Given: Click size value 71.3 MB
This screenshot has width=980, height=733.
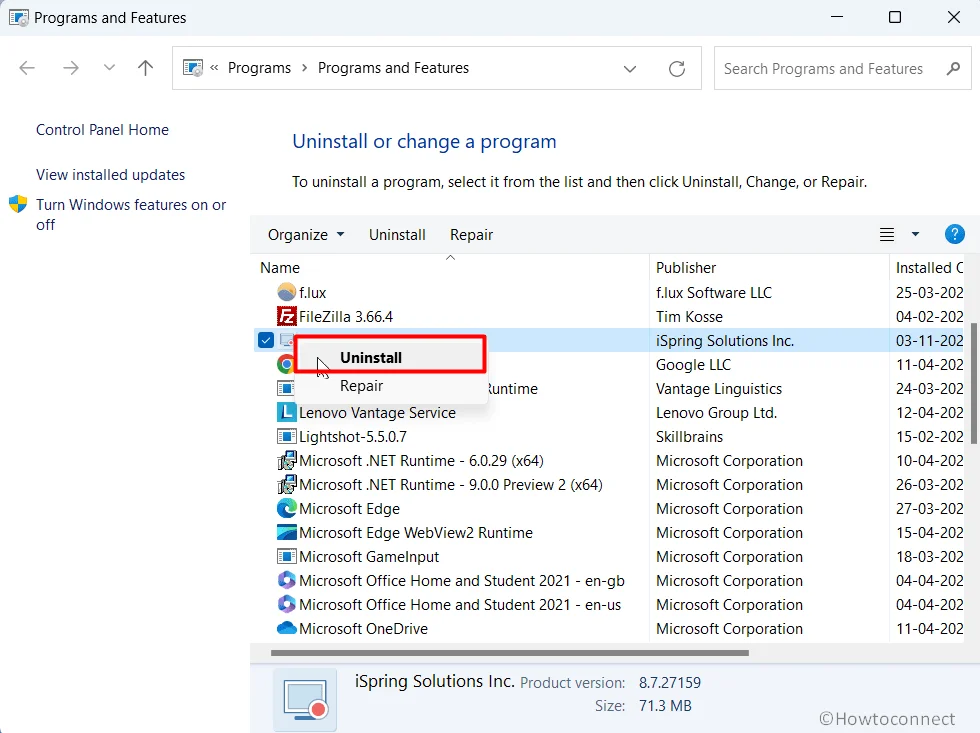Looking at the screenshot, I should [665, 706].
